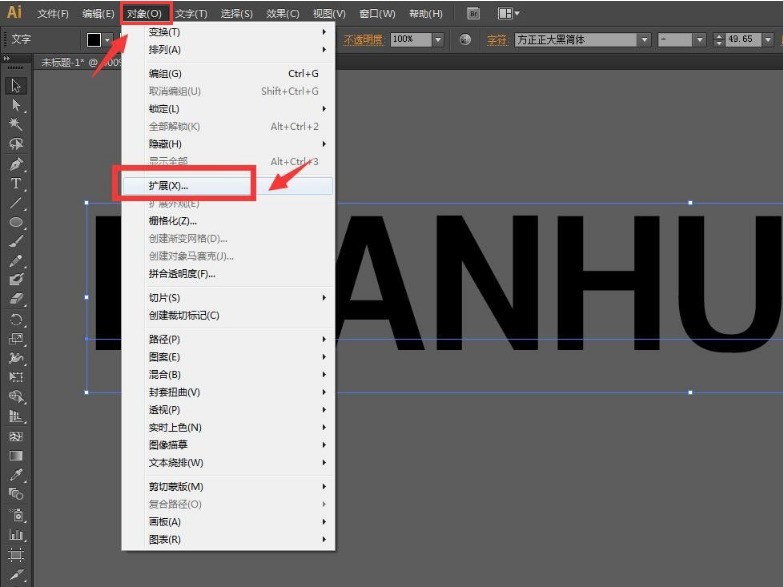Screen dimensions: 783x587
Task: Expand the 剪切蒙版(M) submenu
Action: 228,487
